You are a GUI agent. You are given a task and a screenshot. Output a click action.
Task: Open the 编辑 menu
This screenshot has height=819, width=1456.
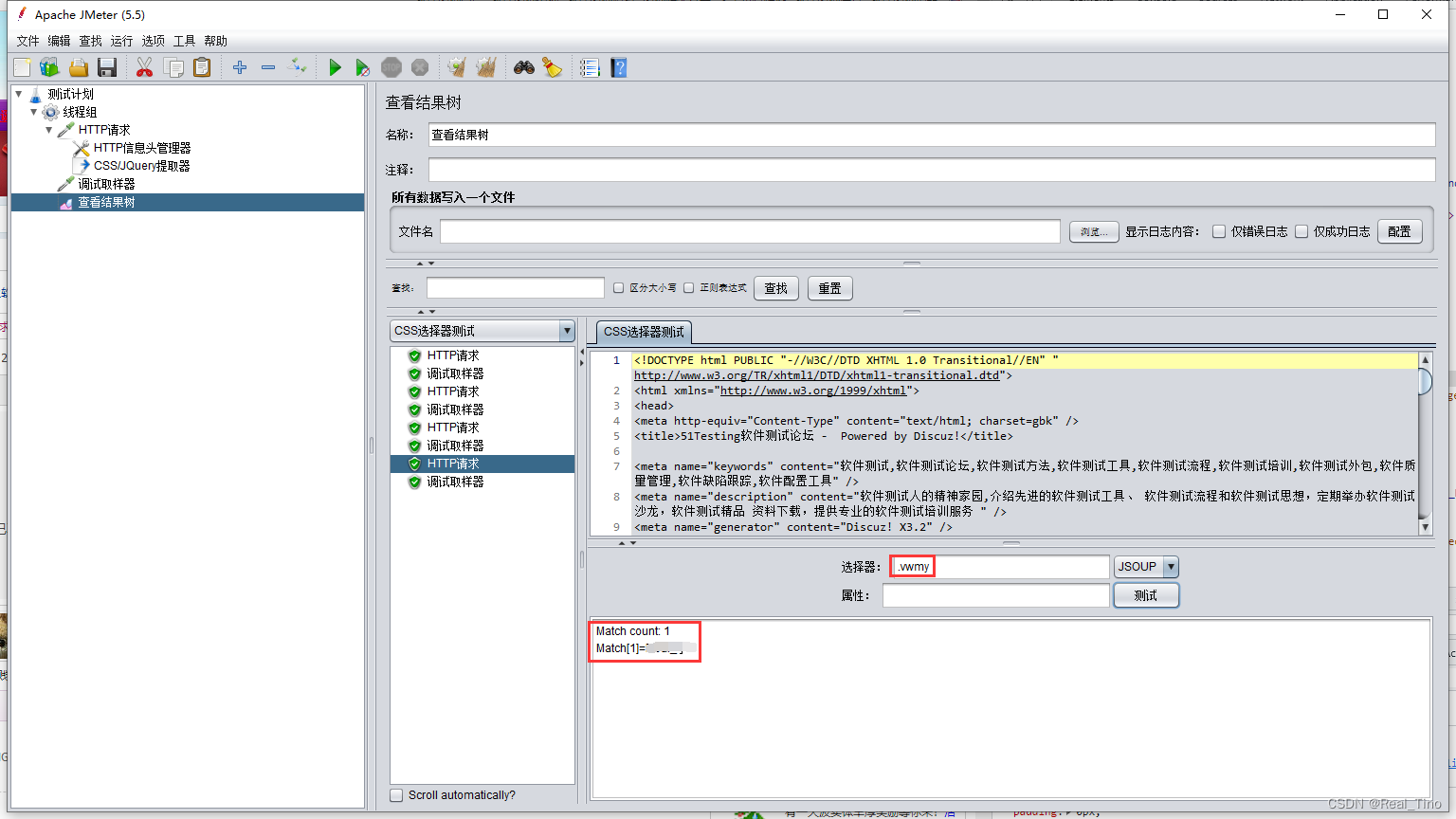point(59,41)
